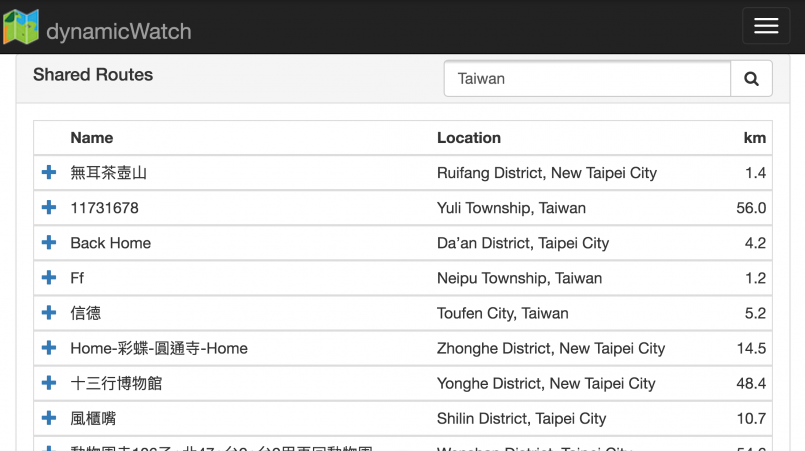Click plus icon beside 十三行博物館
The width and height of the screenshot is (805, 451).
pos(48,383)
